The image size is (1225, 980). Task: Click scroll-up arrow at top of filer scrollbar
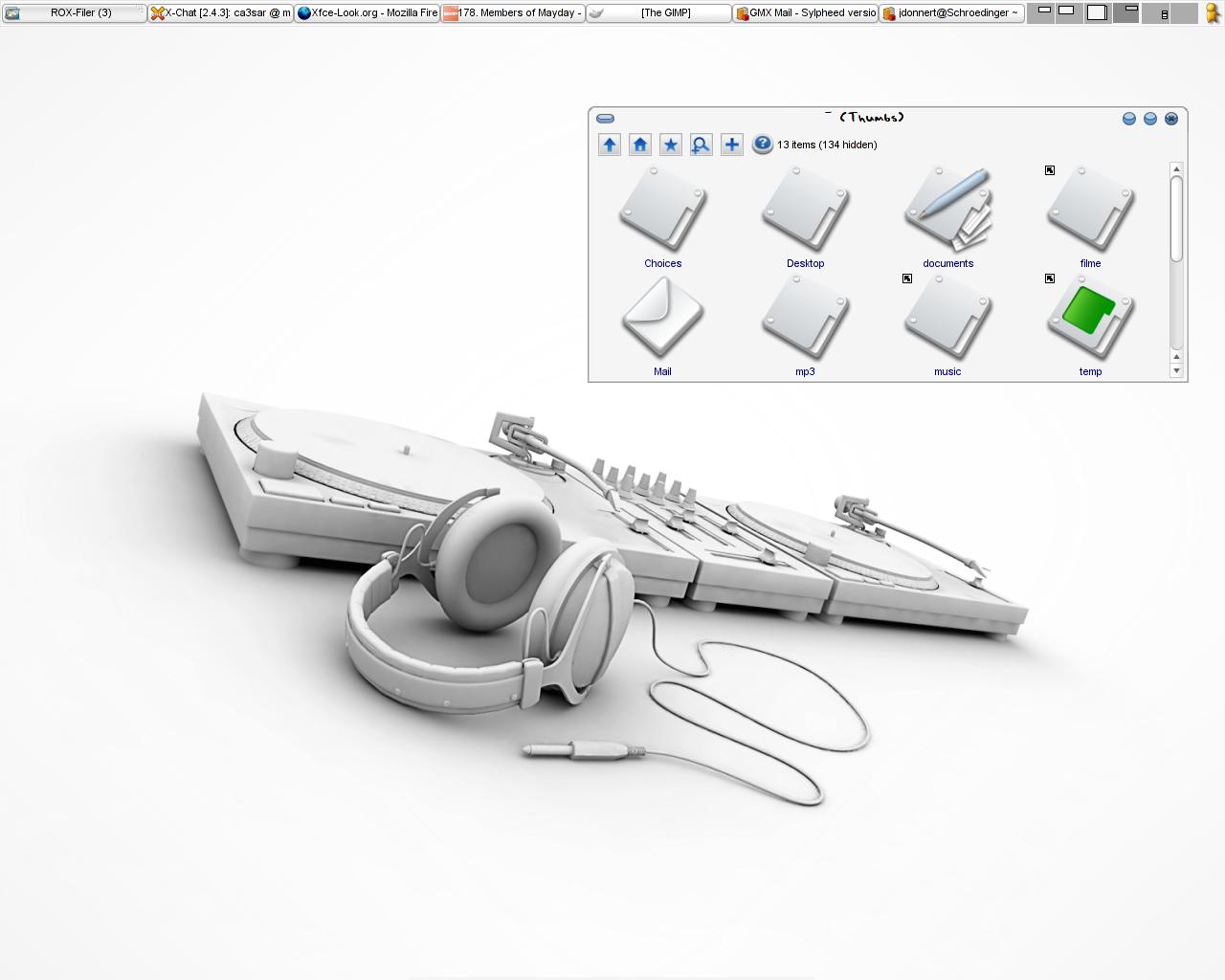1176,168
